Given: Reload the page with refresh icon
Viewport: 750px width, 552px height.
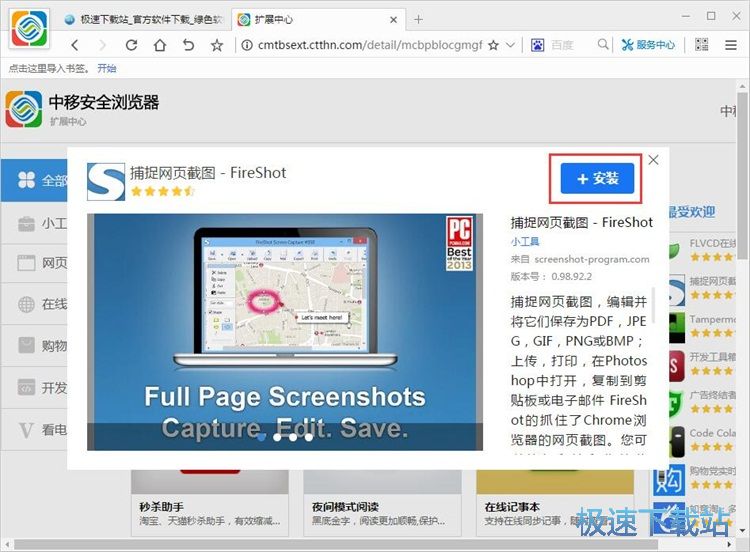Looking at the screenshot, I should 131,45.
